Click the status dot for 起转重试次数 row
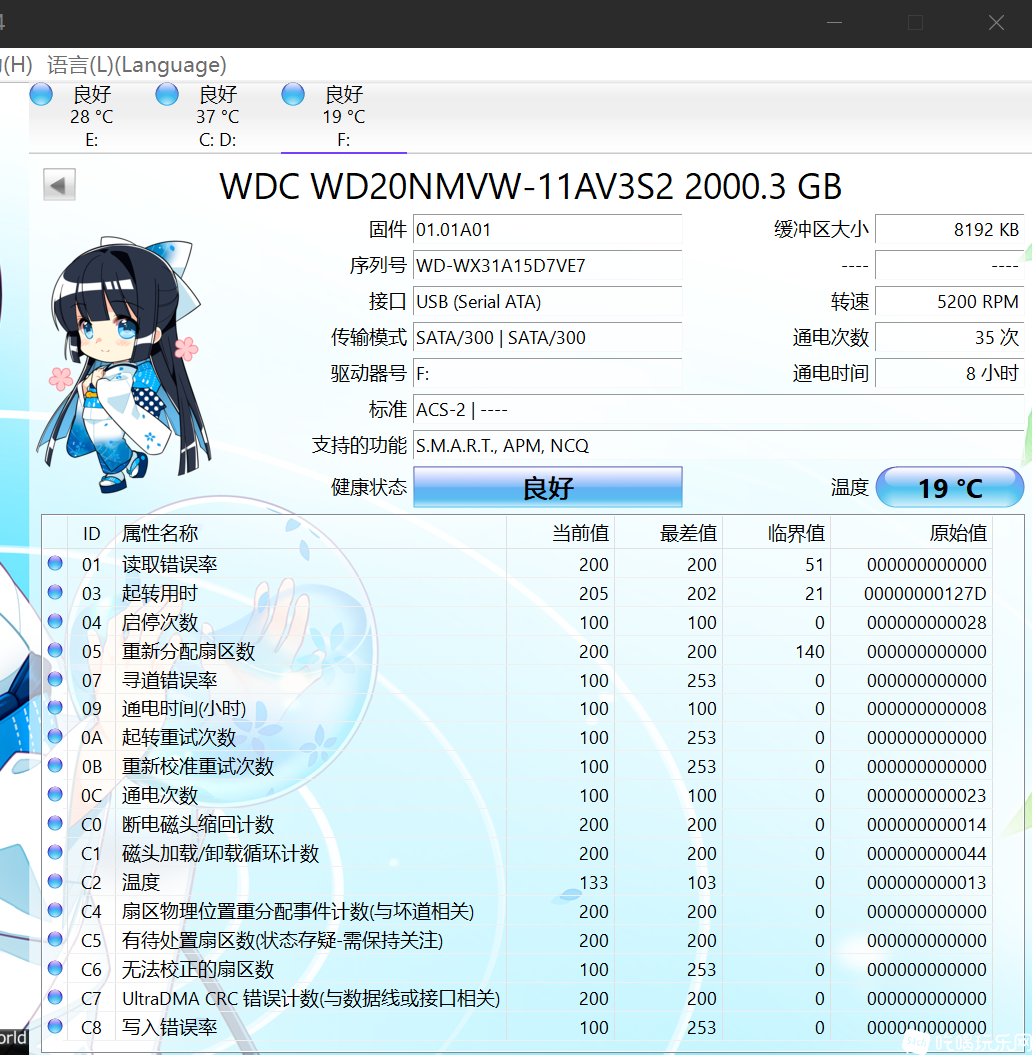This screenshot has height=1055, width=1032. point(55,737)
